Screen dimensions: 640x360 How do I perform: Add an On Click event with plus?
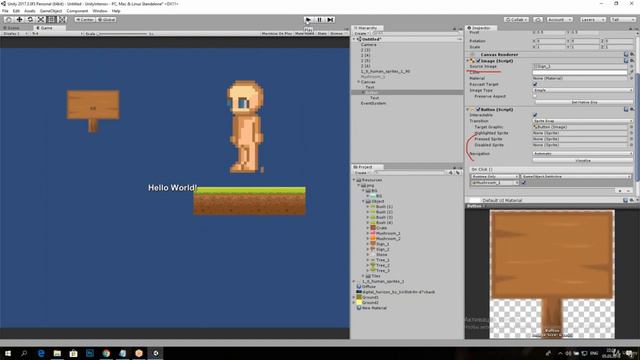(620, 190)
